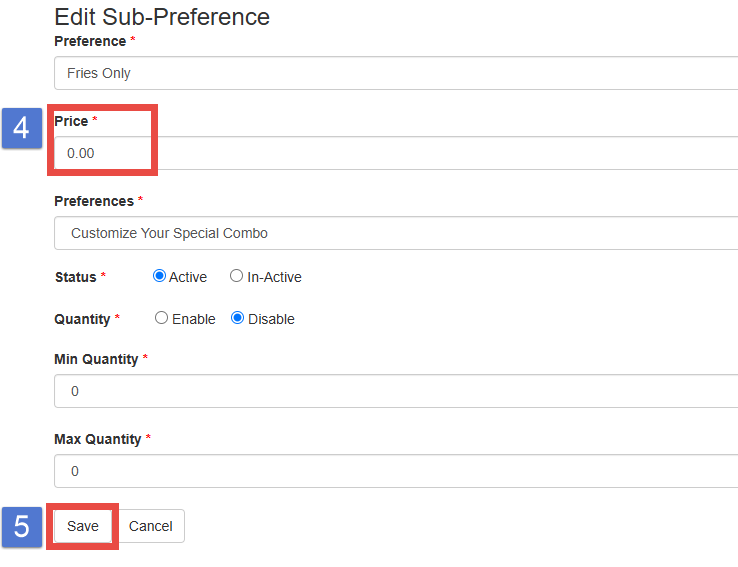738x567 pixels.
Task: Focus the Price input showing 0.00
Action: click(x=395, y=153)
